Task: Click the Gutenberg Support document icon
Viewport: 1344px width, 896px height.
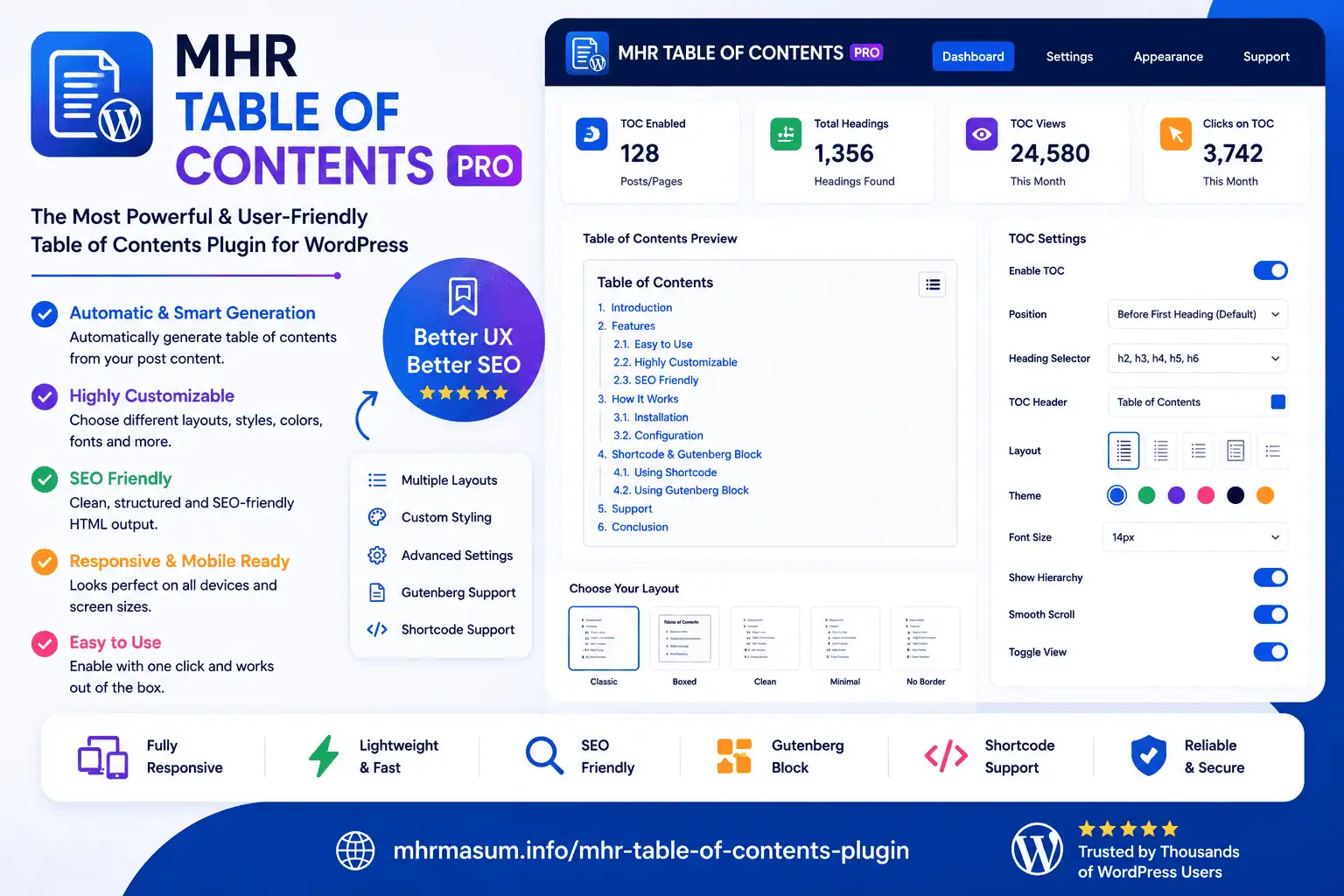Action: (x=377, y=592)
